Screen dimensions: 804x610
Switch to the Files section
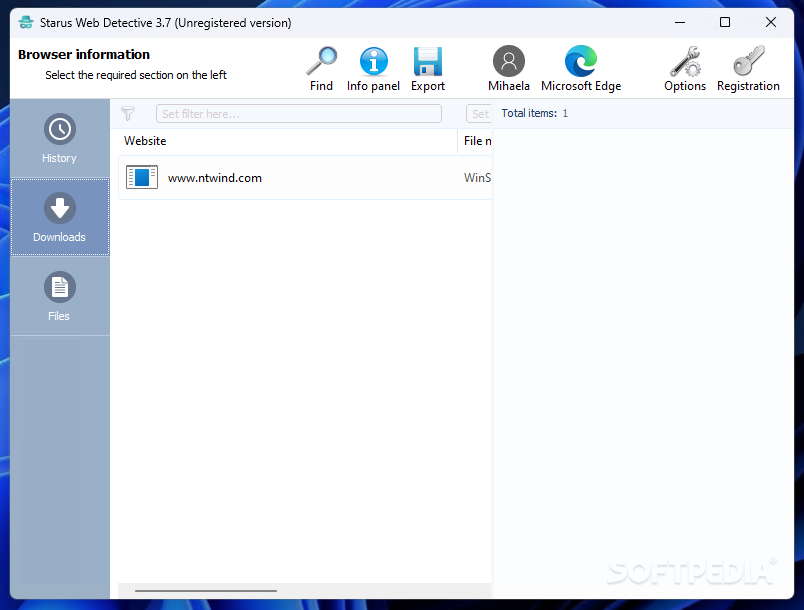[x=59, y=296]
